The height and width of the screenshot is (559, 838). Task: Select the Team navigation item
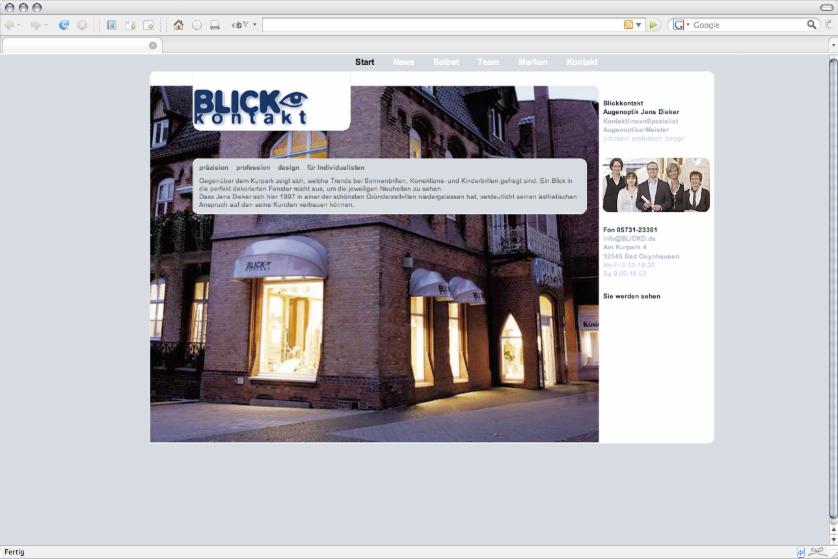tap(488, 62)
